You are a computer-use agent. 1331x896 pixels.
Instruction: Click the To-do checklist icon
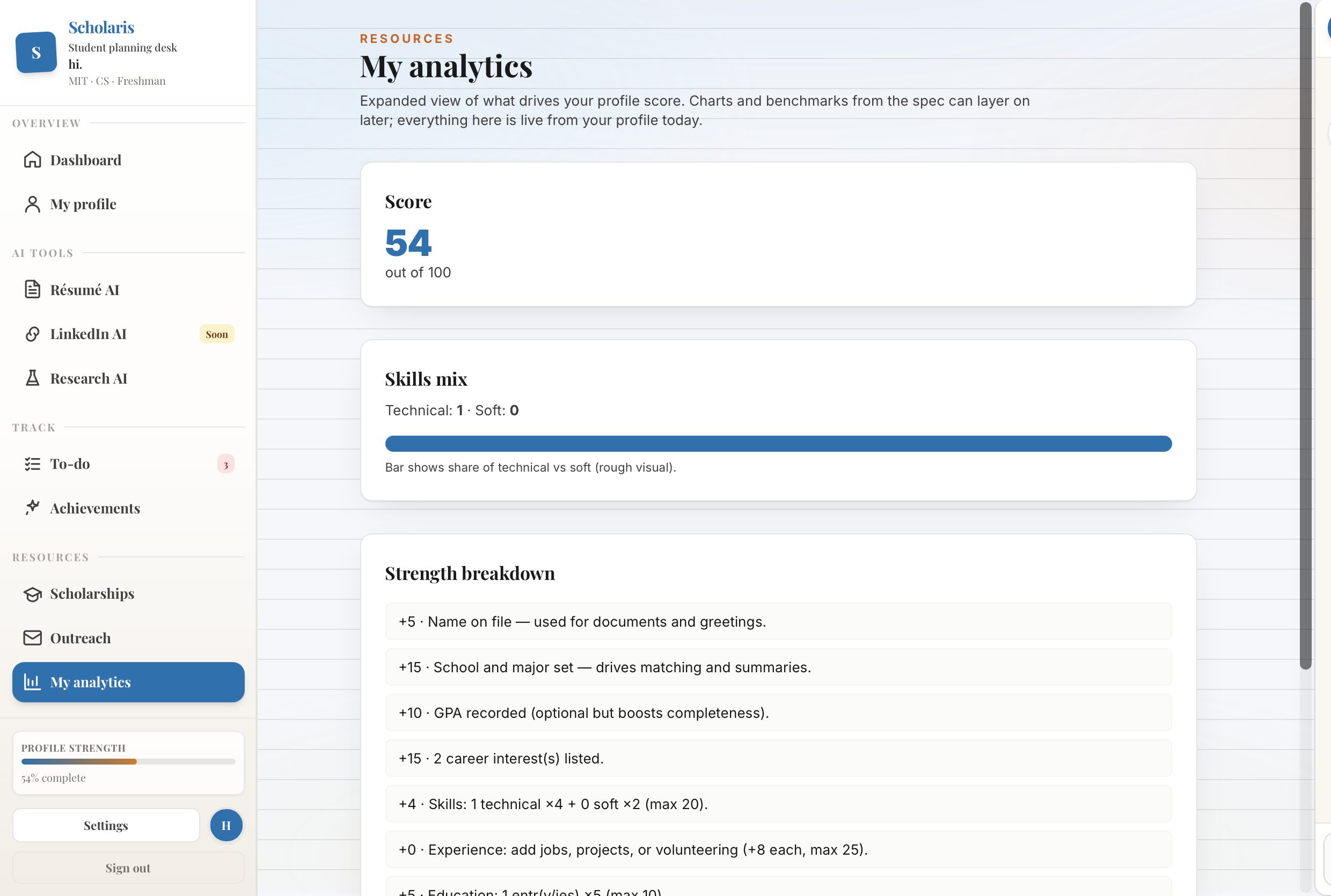tap(33, 464)
